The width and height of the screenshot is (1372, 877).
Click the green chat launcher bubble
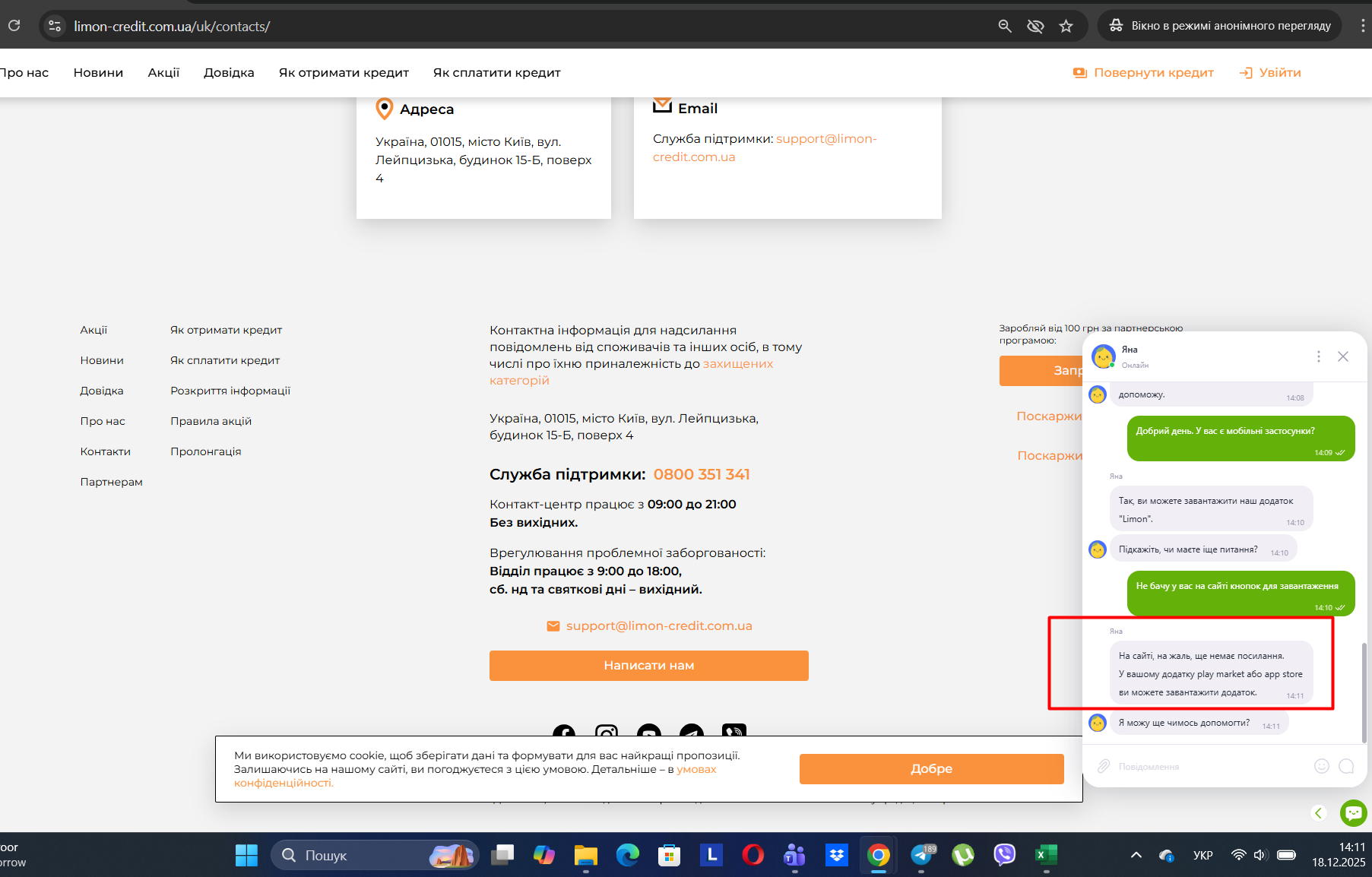[1354, 813]
